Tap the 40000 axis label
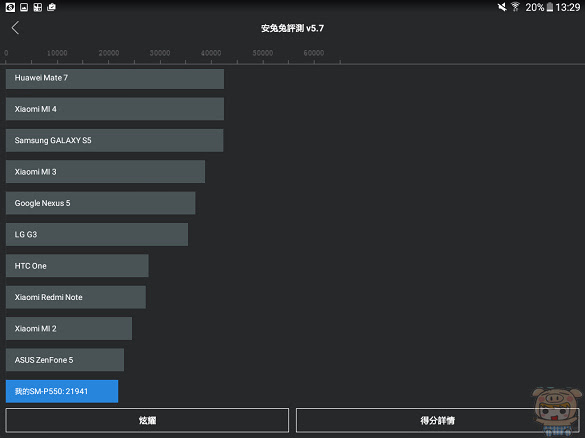Screen dimensions: 585x438 211,53
